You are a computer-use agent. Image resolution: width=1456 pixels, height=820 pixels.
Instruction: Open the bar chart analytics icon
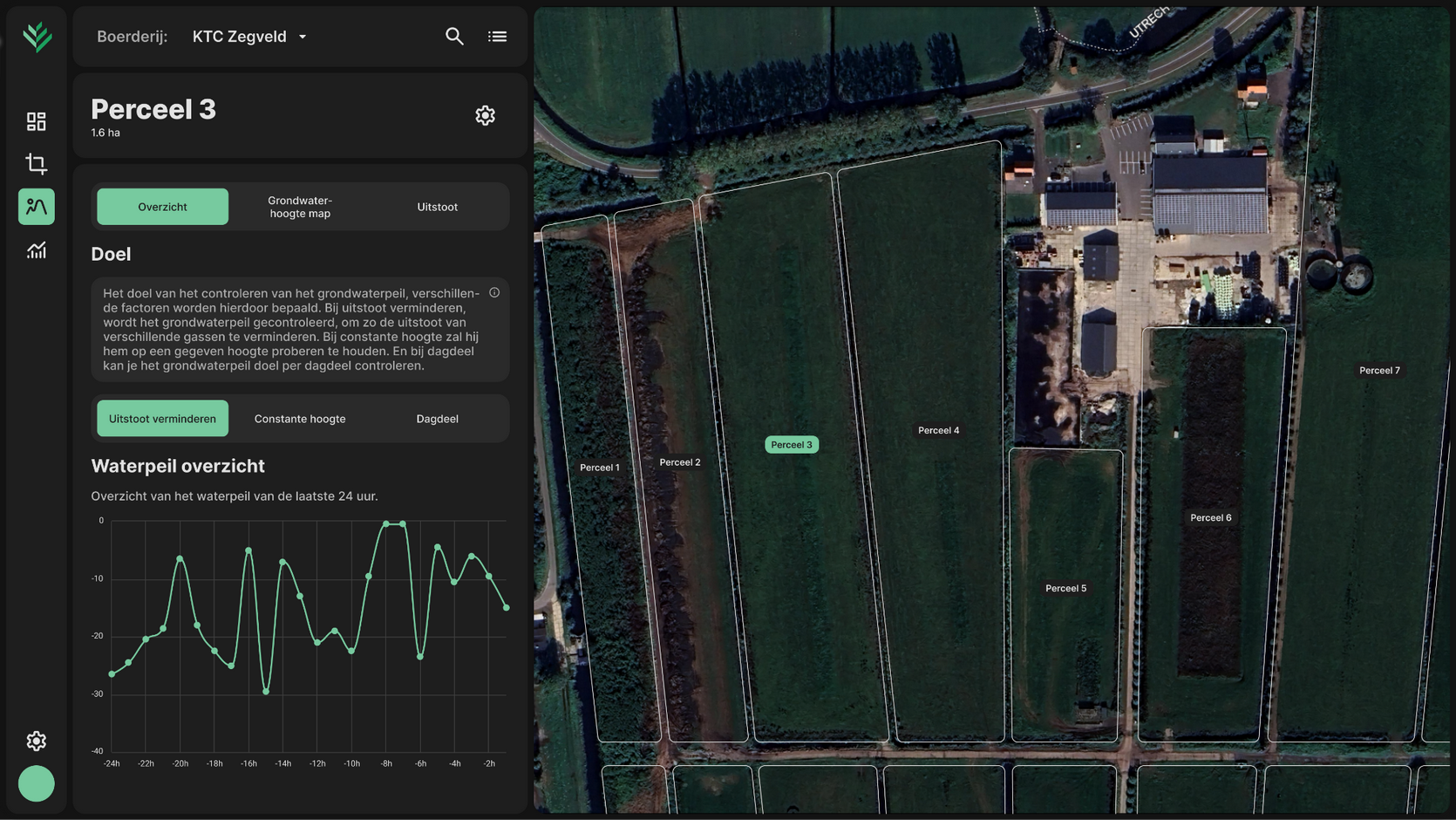(x=37, y=250)
